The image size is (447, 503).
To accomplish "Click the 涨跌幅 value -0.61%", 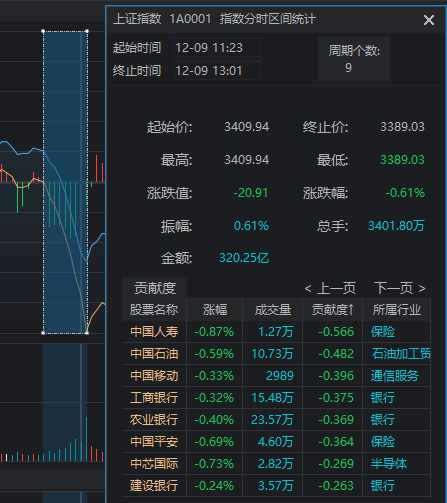I will (x=405, y=193).
